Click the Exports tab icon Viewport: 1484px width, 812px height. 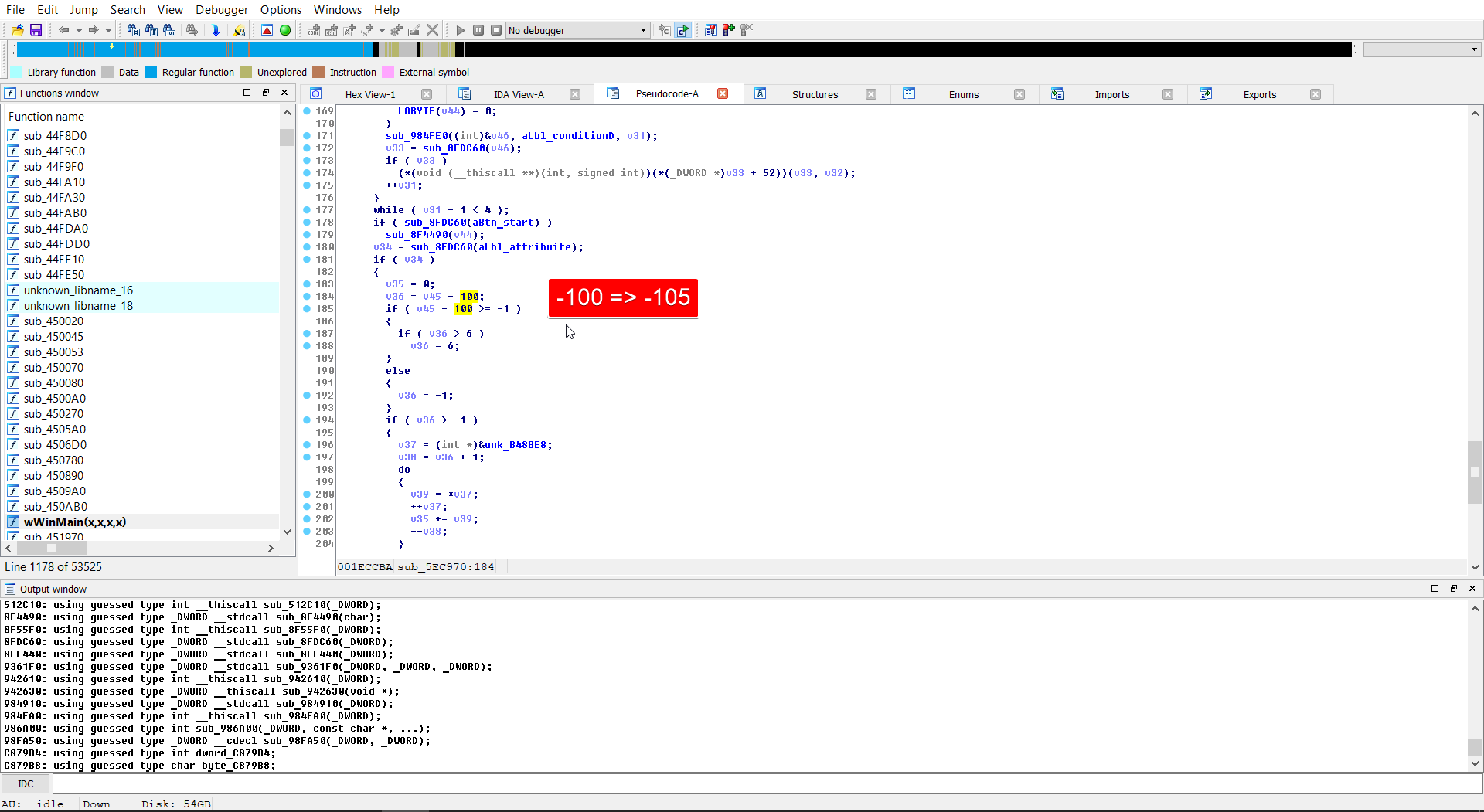click(x=1206, y=93)
